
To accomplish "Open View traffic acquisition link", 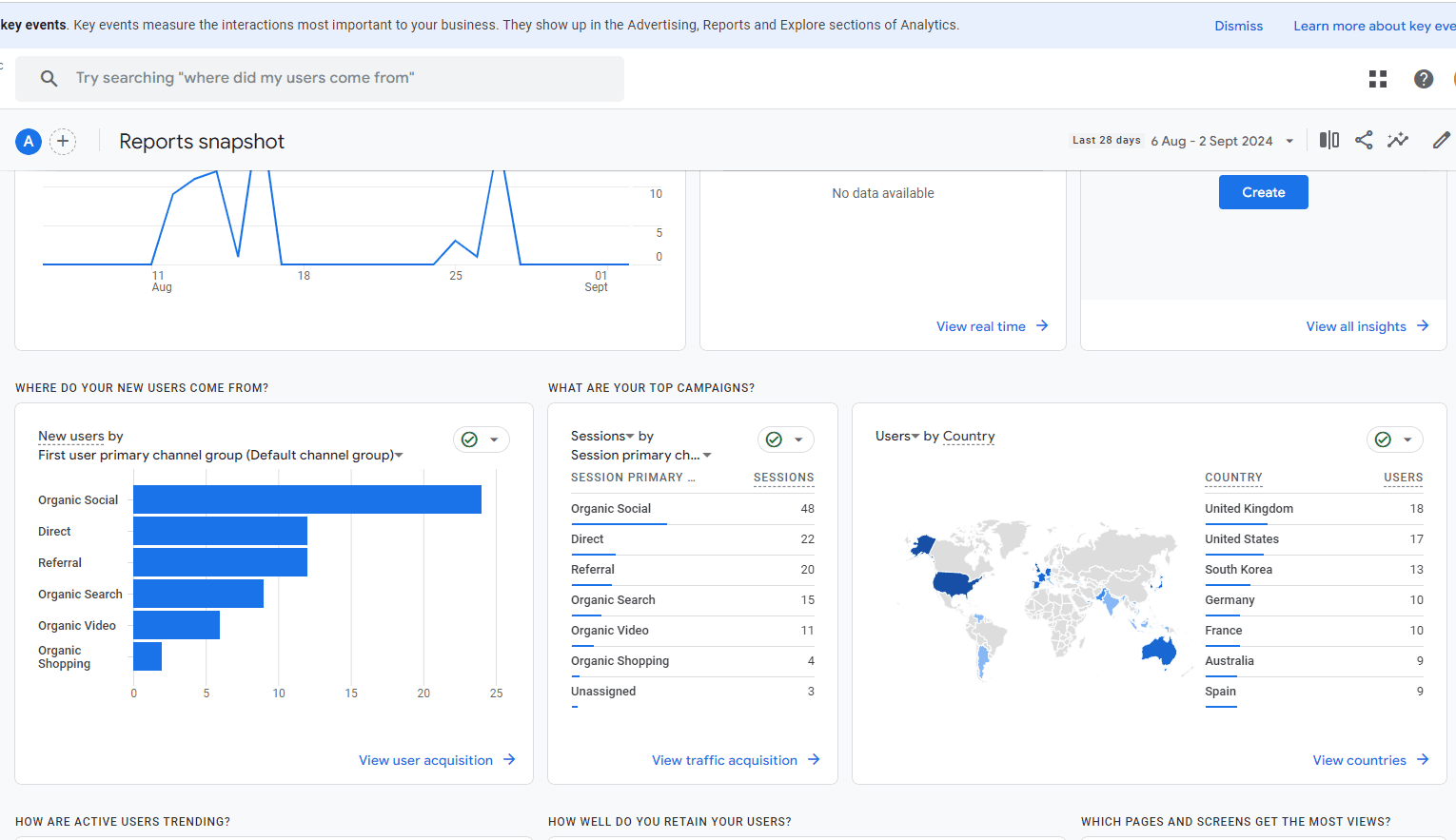I will pyautogui.click(x=724, y=760).
